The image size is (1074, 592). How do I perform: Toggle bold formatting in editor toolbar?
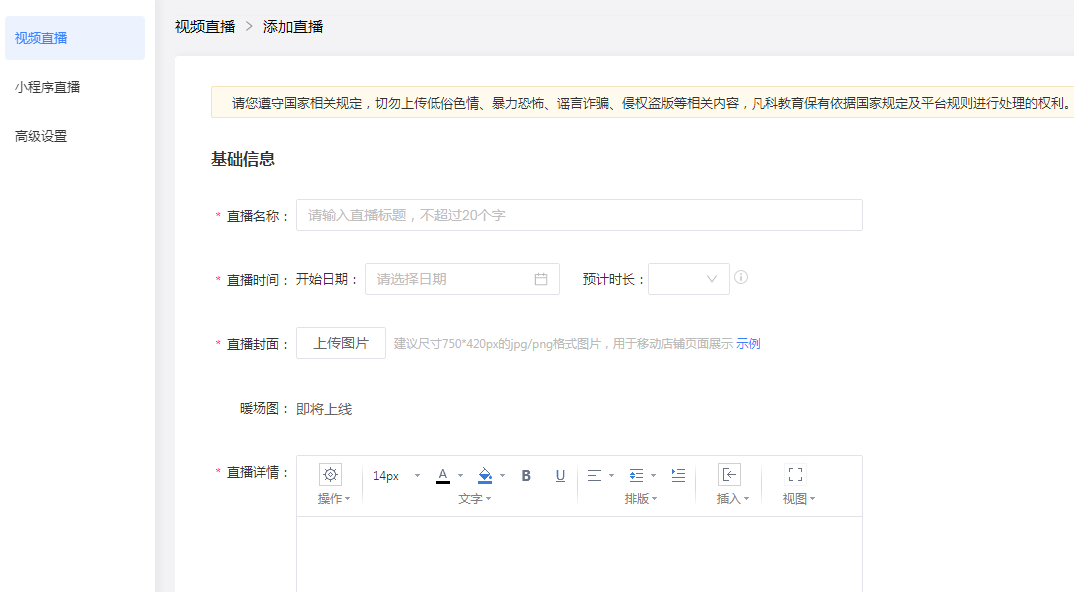coord(526,476)
